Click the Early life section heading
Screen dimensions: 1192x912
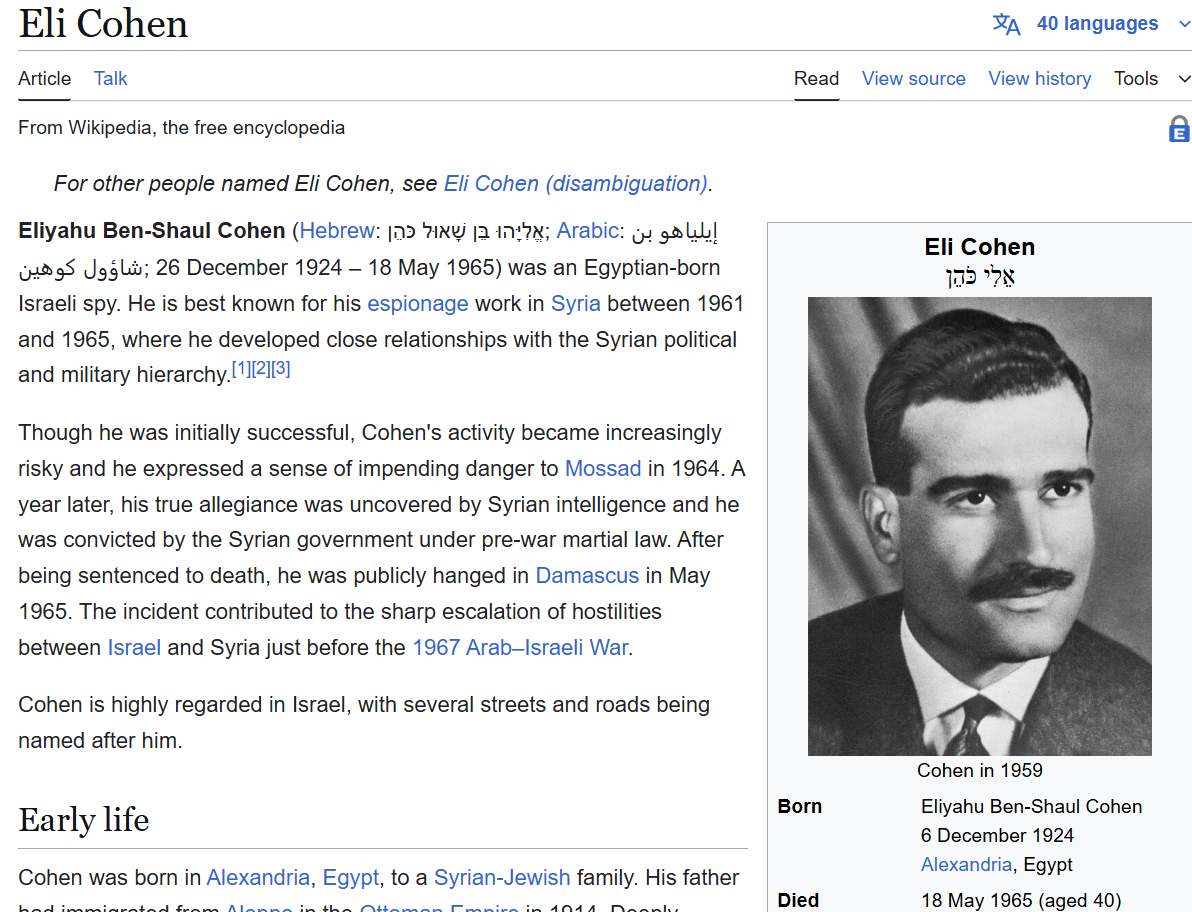coord(84,819)
